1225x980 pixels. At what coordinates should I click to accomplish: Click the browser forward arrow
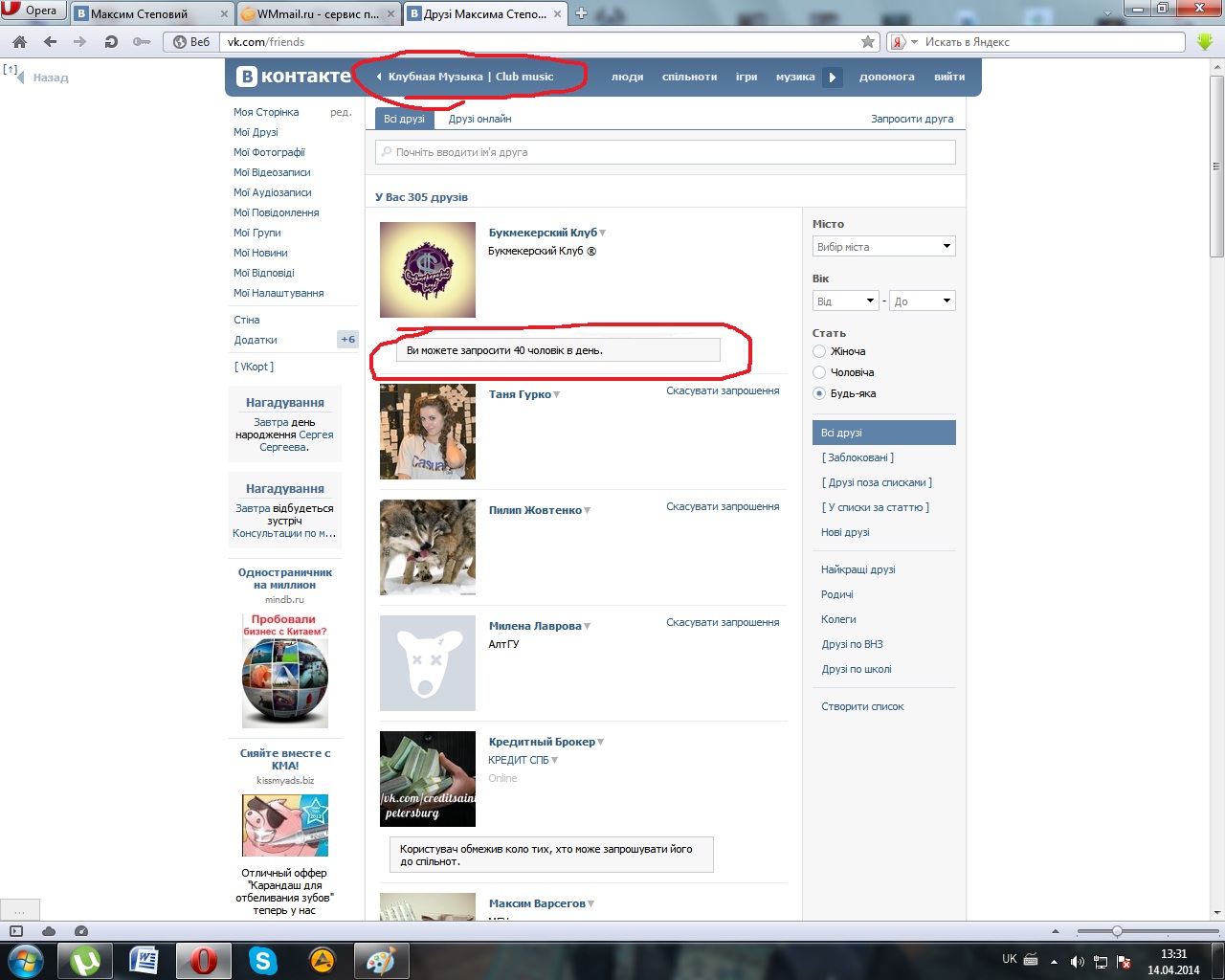click(79, 42)
